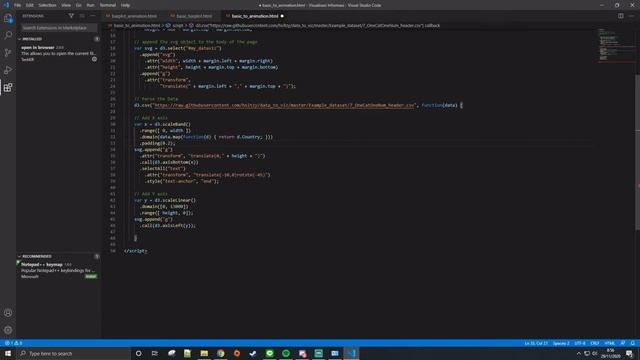640x360 pixels.
Task: Select the basic_to_animation.html tab
Action: point(255,16)
